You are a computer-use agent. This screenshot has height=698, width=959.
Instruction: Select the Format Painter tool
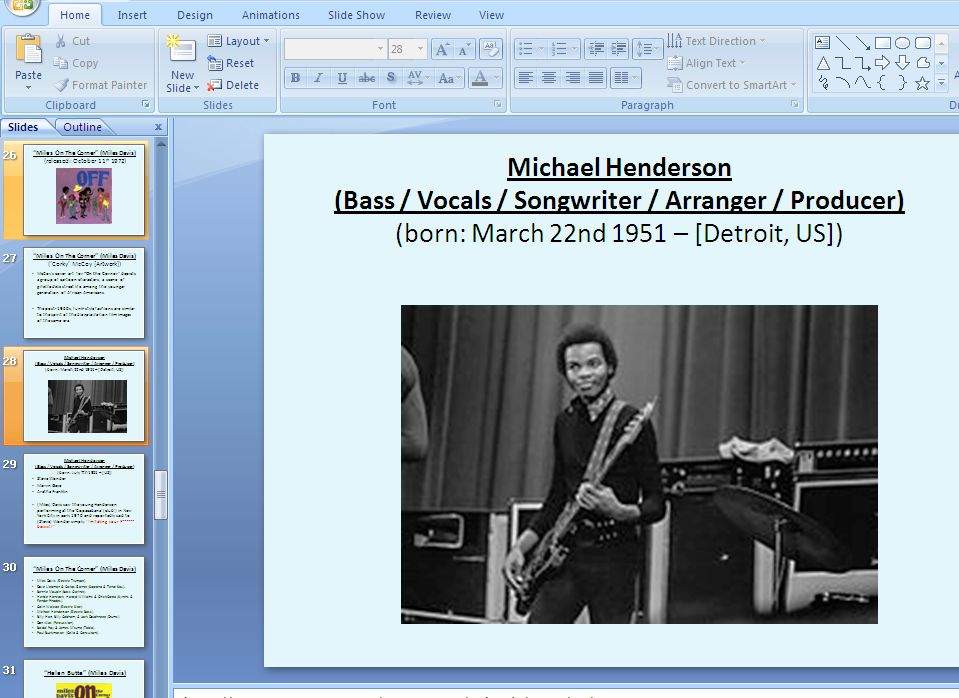[x=101, y=85]
